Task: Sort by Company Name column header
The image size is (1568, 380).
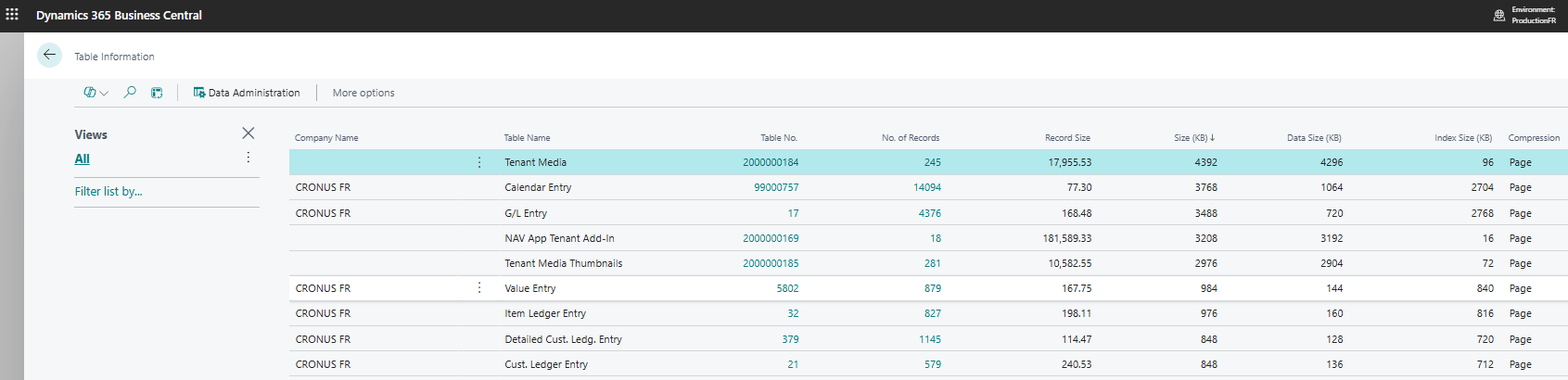Action: [x=326, y=138]
